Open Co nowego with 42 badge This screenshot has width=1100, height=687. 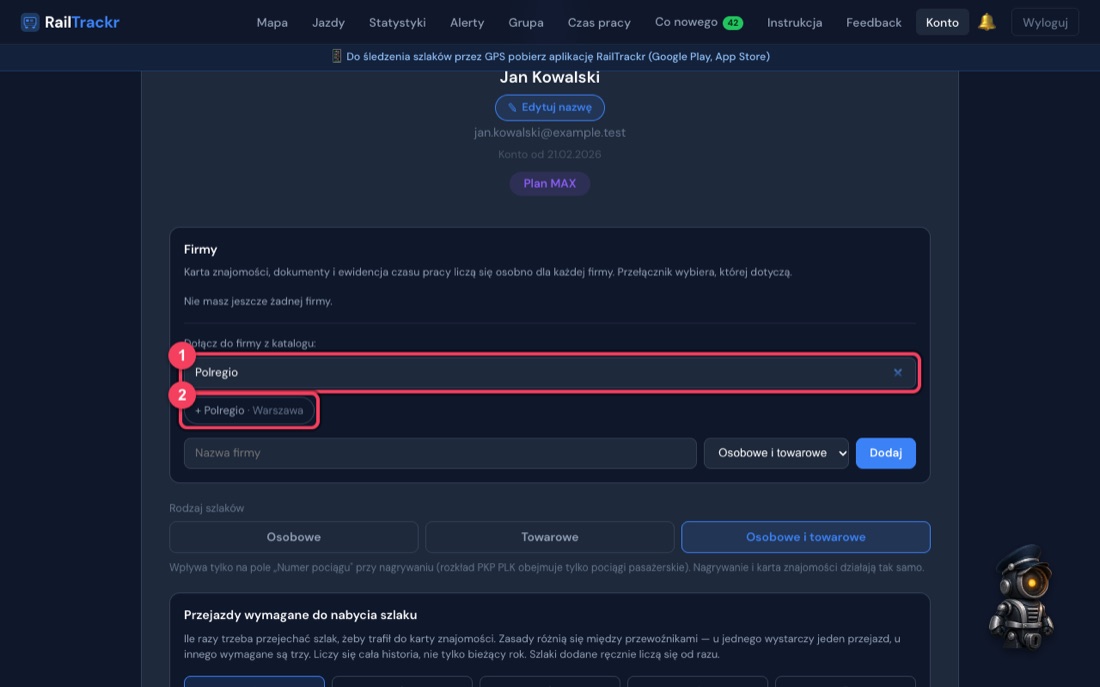(699, 22)
